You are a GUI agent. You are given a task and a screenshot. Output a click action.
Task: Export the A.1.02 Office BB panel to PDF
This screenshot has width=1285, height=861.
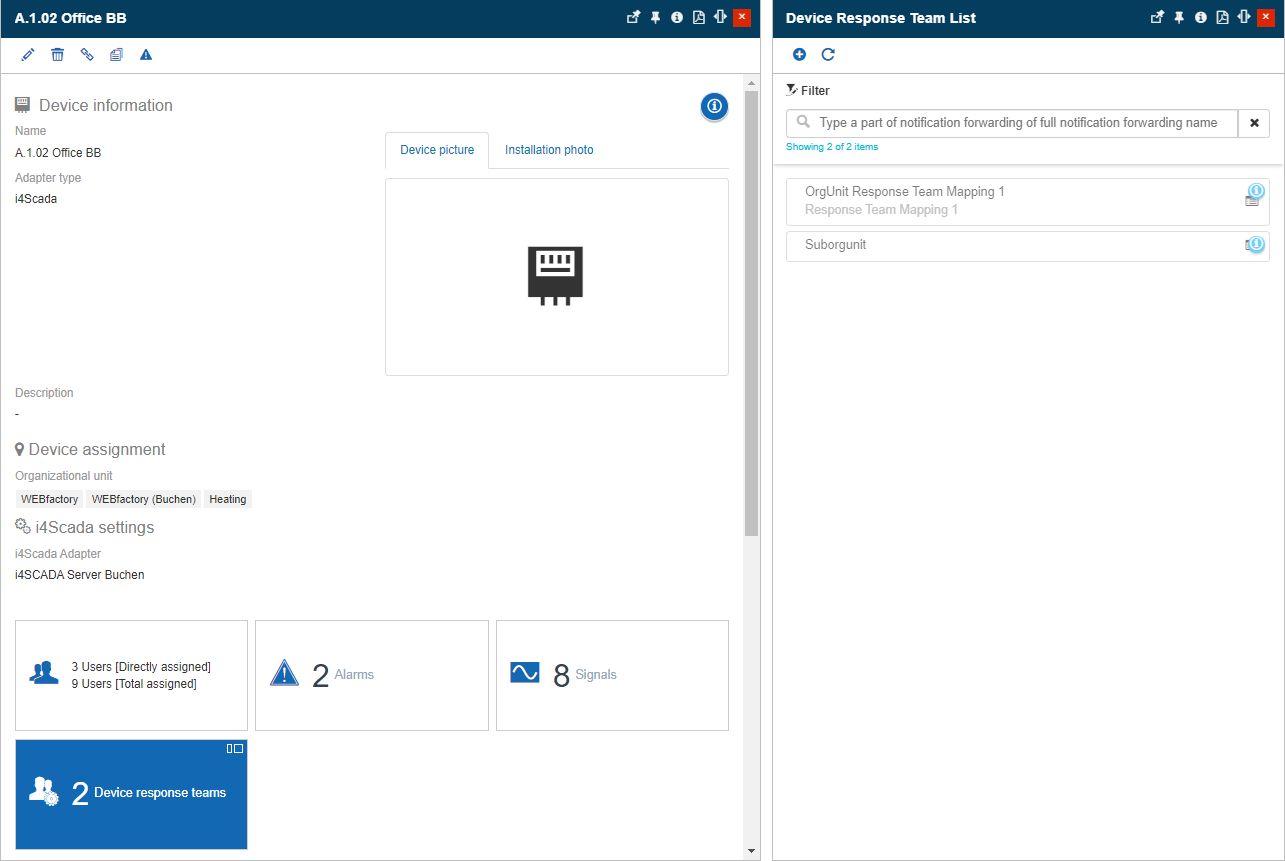[x=698, y=17]
